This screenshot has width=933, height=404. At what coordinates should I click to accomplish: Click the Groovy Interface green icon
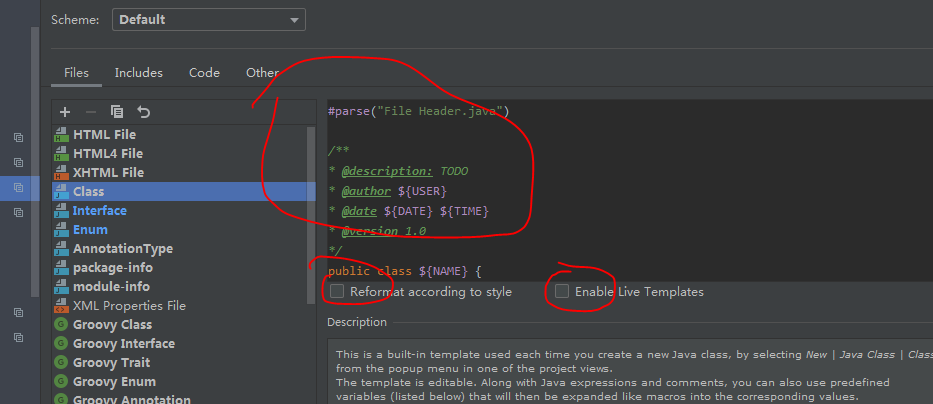pos(61,344)
